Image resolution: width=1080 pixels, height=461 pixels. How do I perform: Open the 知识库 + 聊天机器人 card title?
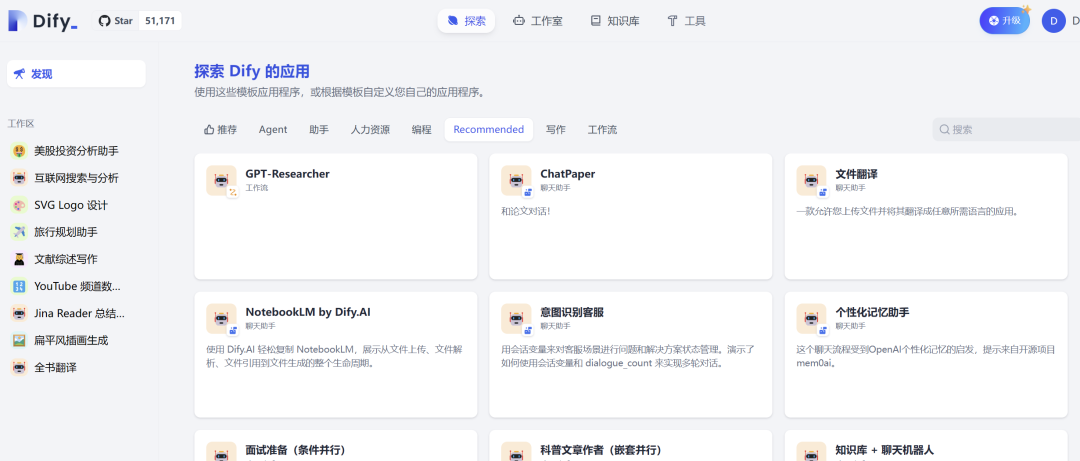click(884, 450)
